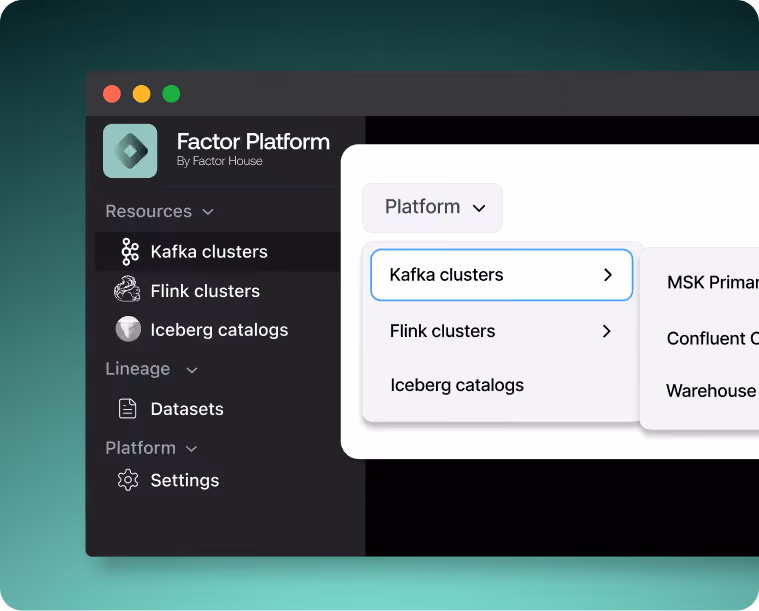Screen dimensions: 759x611
Task: Open Iceberg catalogs in the sidebar
Action: [218, 330]
